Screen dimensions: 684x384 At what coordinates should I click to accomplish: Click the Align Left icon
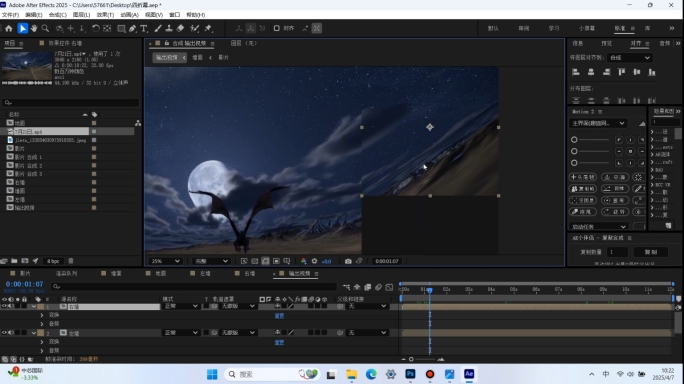tap(576, 72)
